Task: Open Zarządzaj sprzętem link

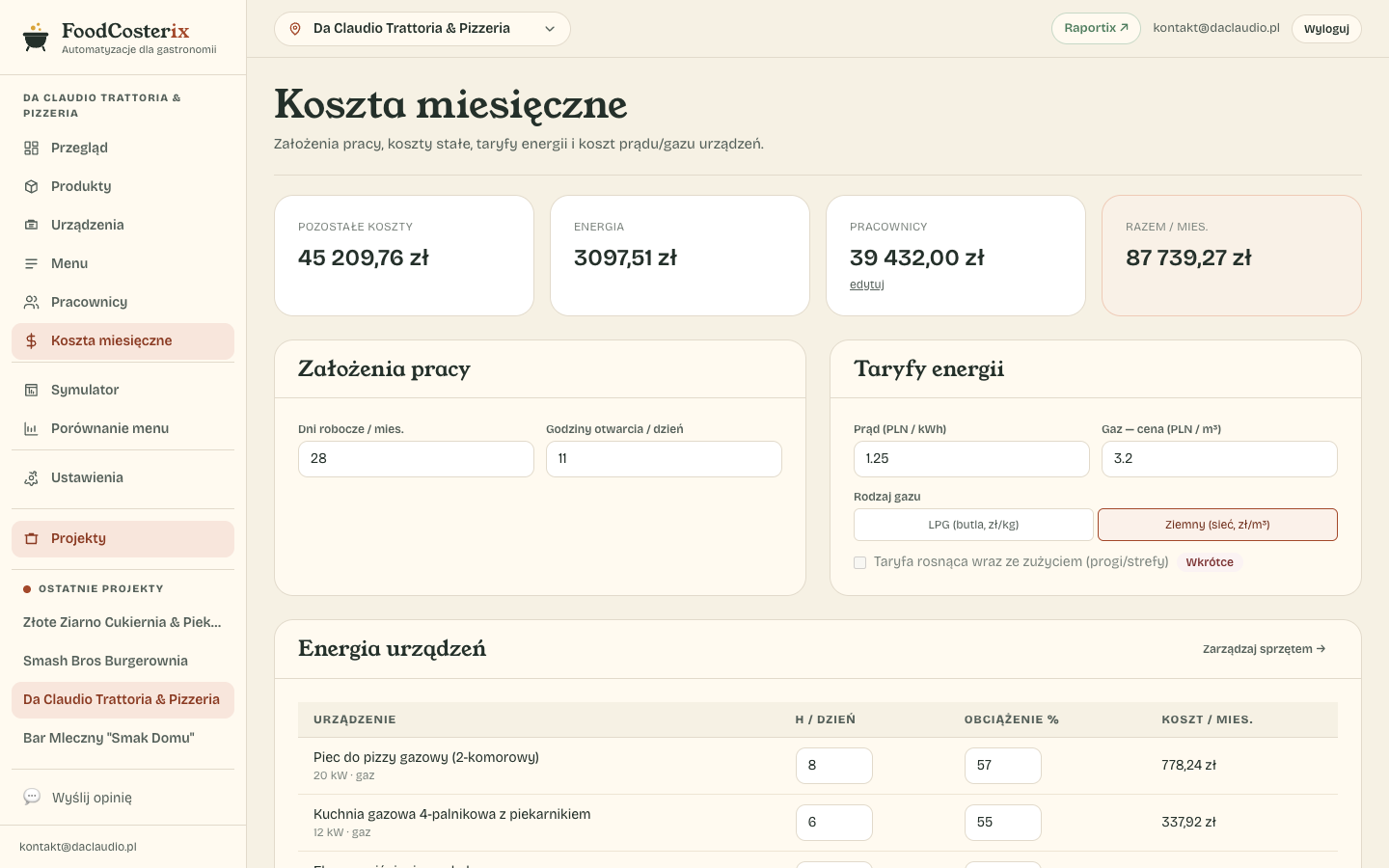Action: [x=1265, y=649]
